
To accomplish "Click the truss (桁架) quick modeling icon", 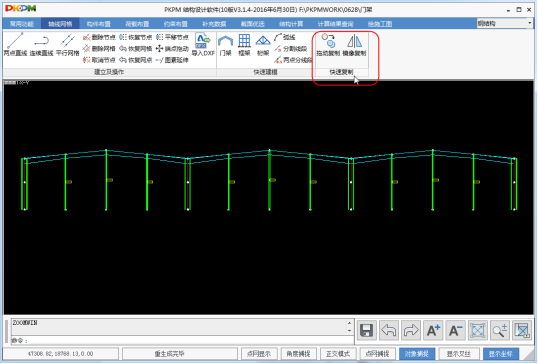I will [263, 45].
